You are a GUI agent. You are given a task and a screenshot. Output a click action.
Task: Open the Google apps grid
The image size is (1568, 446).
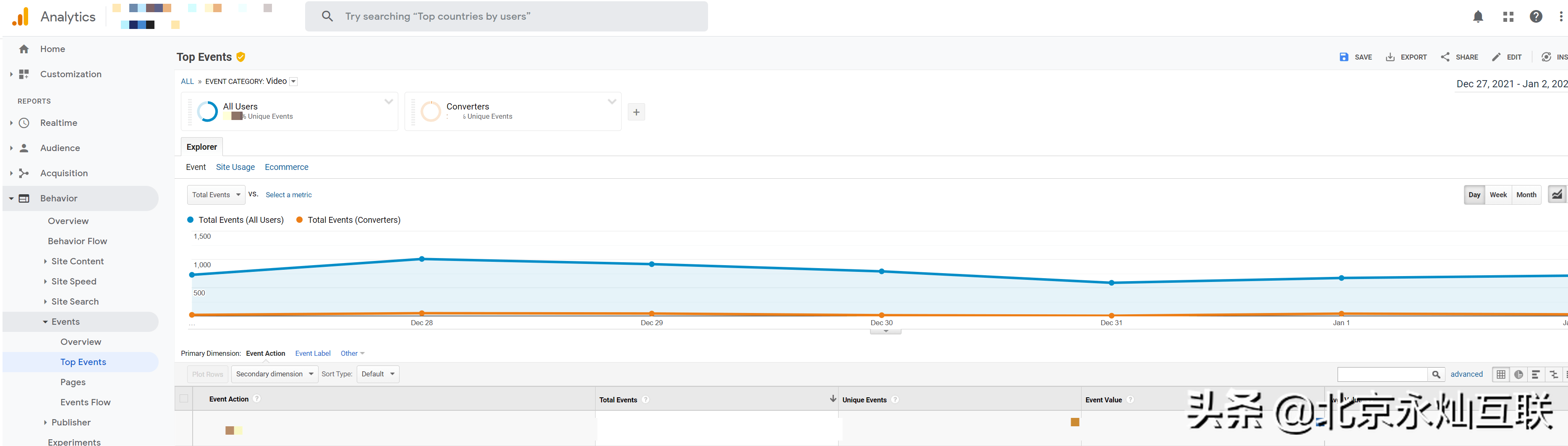tap(1508, 17)
